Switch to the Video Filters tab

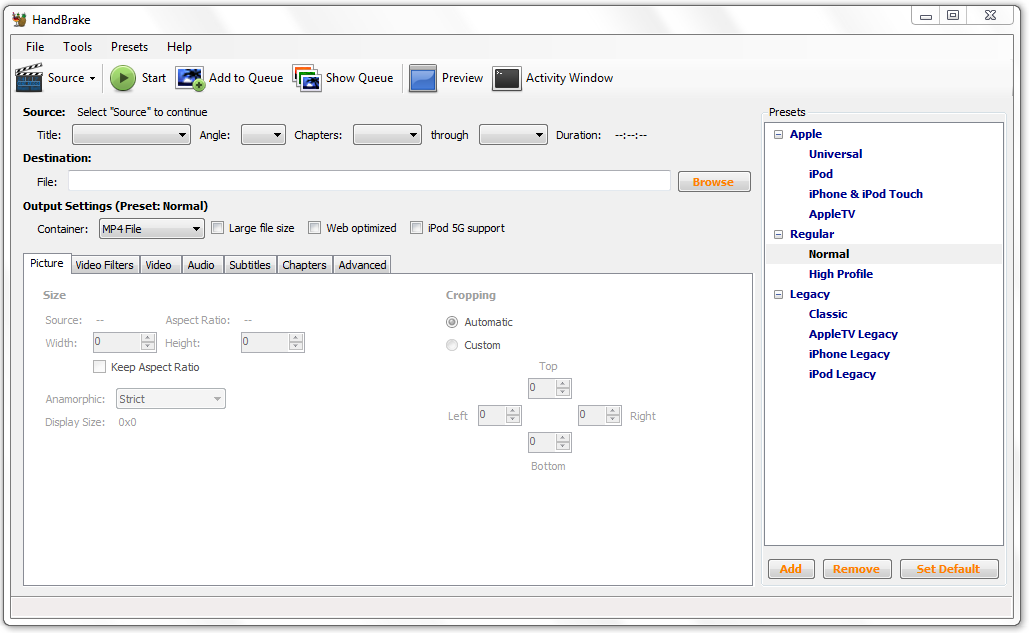tap(104, 265)
